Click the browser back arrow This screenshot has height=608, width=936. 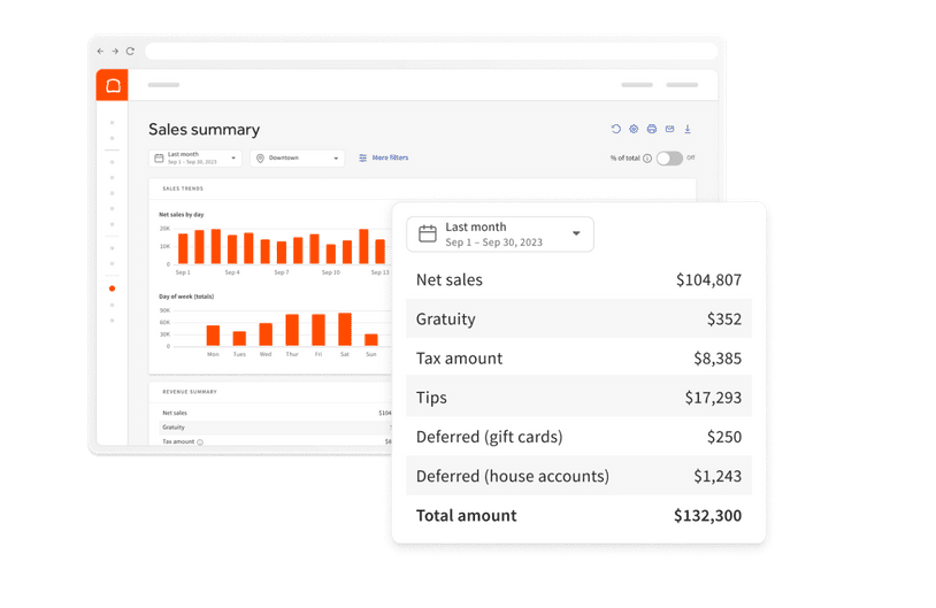pyautogui.click(x=100, y=51)
